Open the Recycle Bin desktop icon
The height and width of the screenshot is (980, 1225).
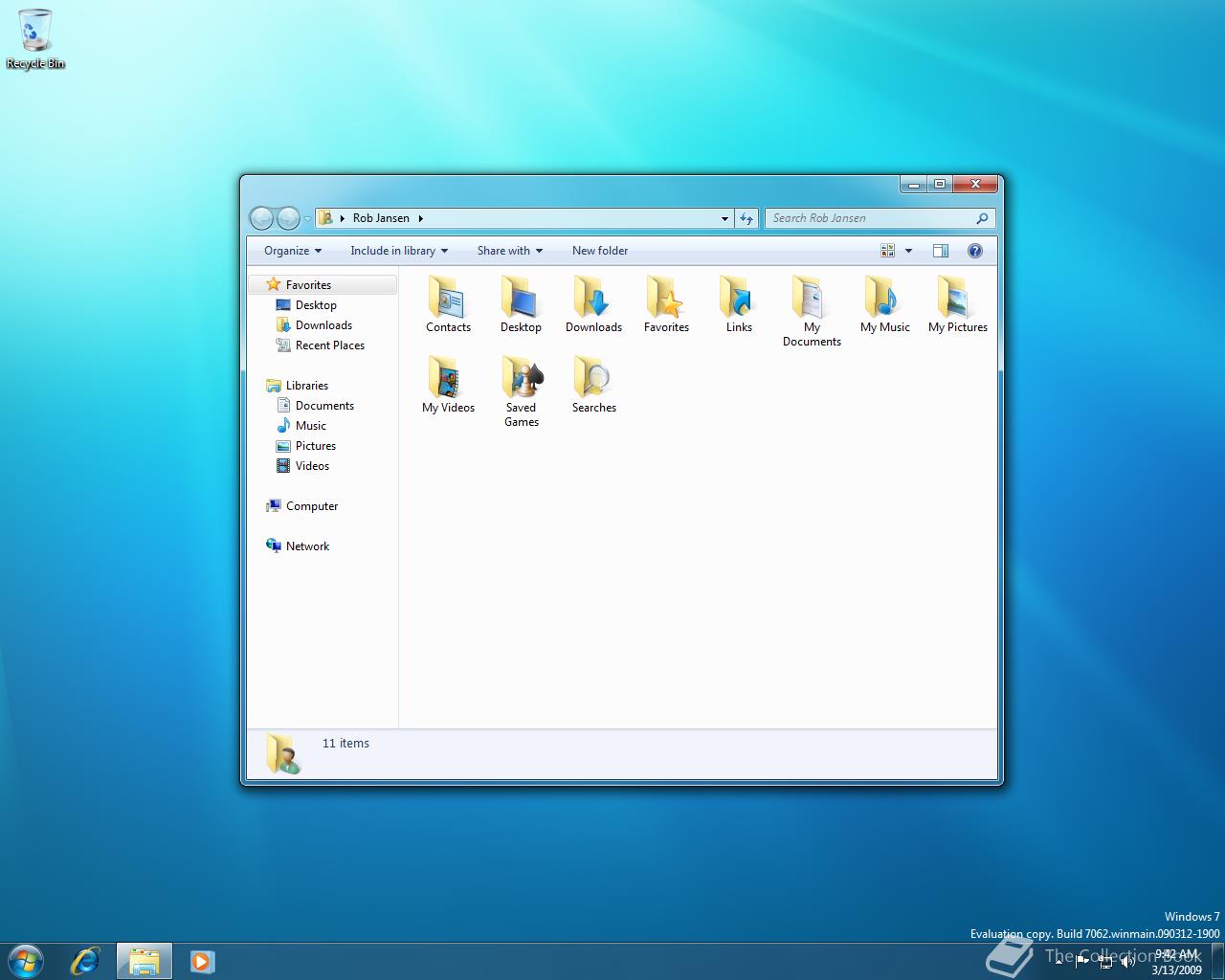pyautogui.click(x=35, y=38)
